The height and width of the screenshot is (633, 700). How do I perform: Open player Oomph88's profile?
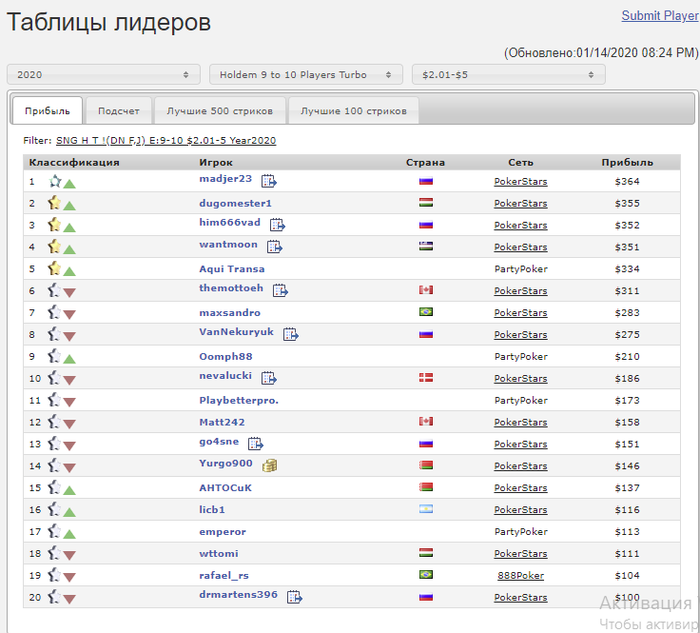226,356
